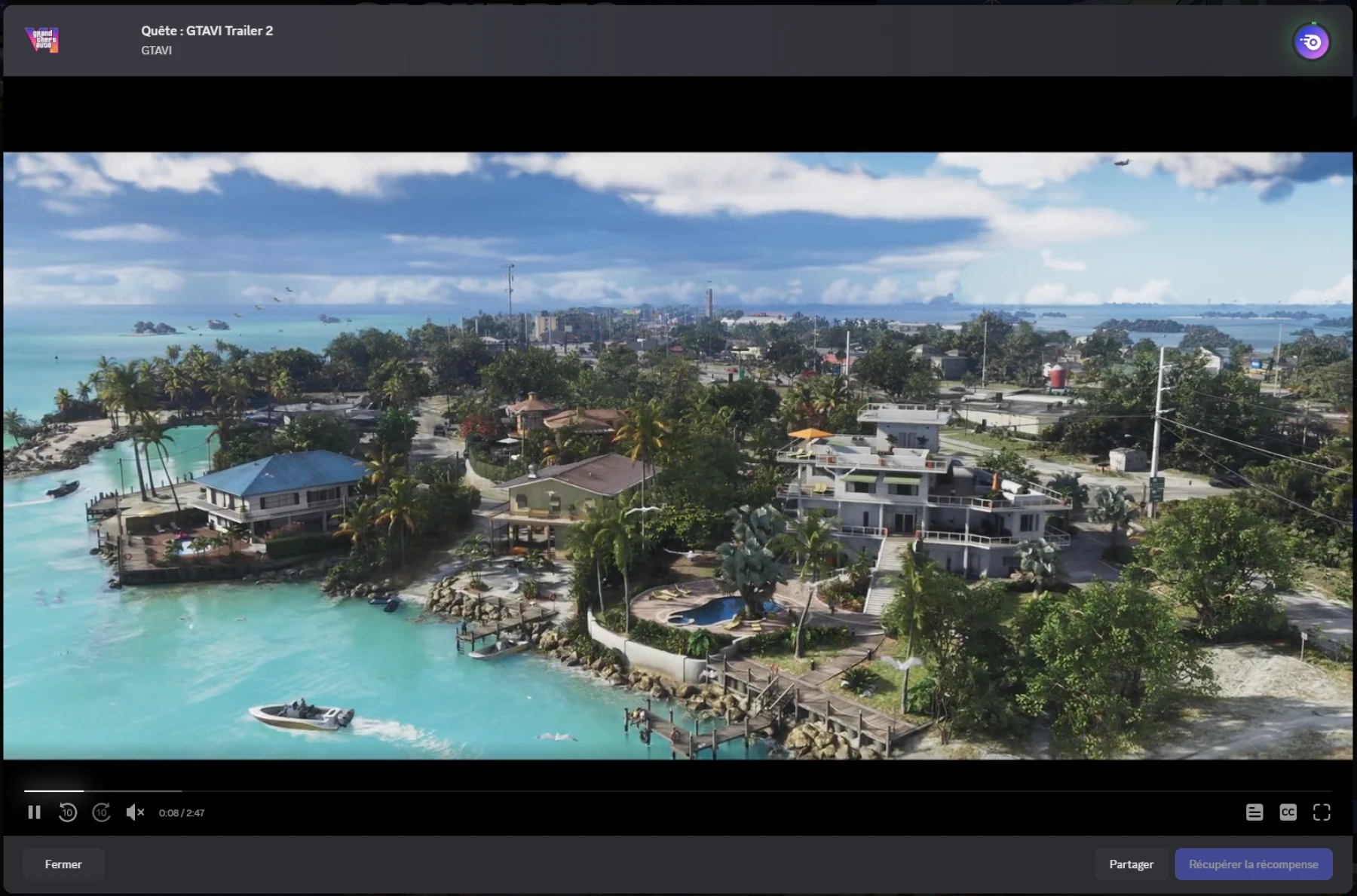Claim reward with Récupérer la récompense
Screen dimensions: 1357x896
coord(1254,864)
